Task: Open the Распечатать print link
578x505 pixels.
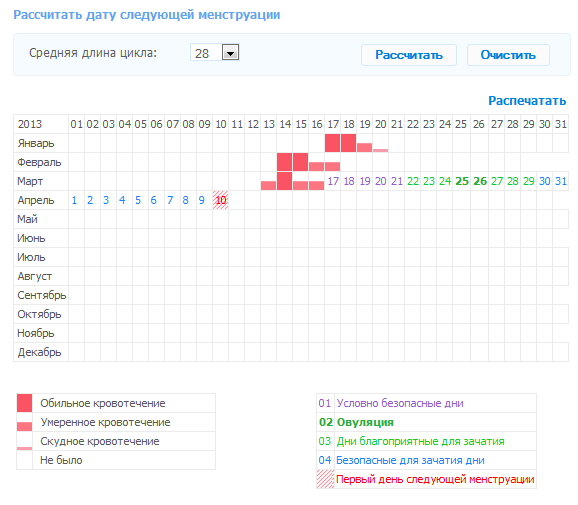Action: coord(527,100)
